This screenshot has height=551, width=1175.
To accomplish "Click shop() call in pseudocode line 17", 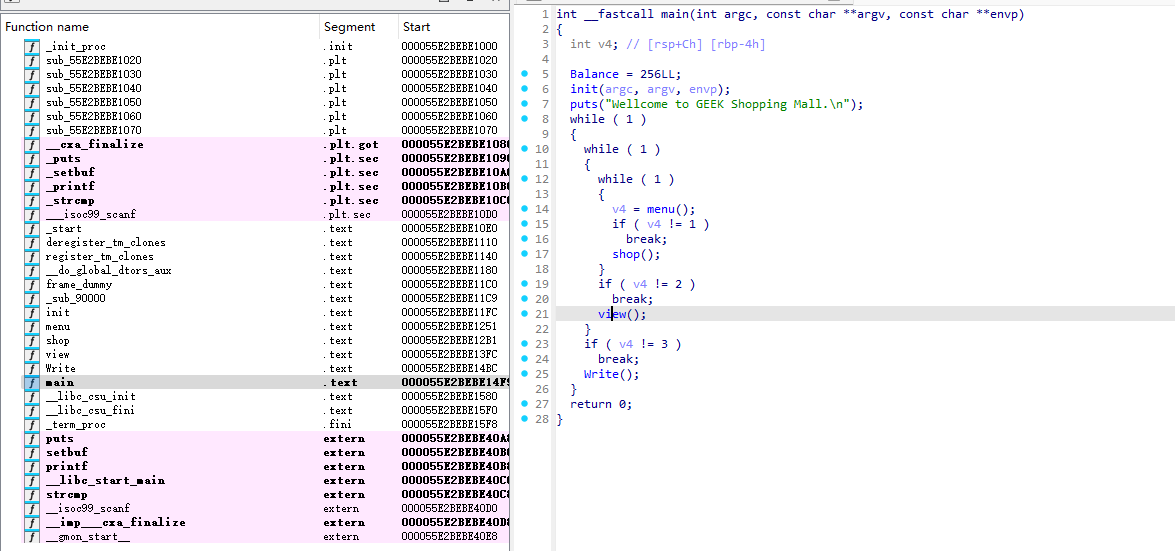I will coord(632,254).
